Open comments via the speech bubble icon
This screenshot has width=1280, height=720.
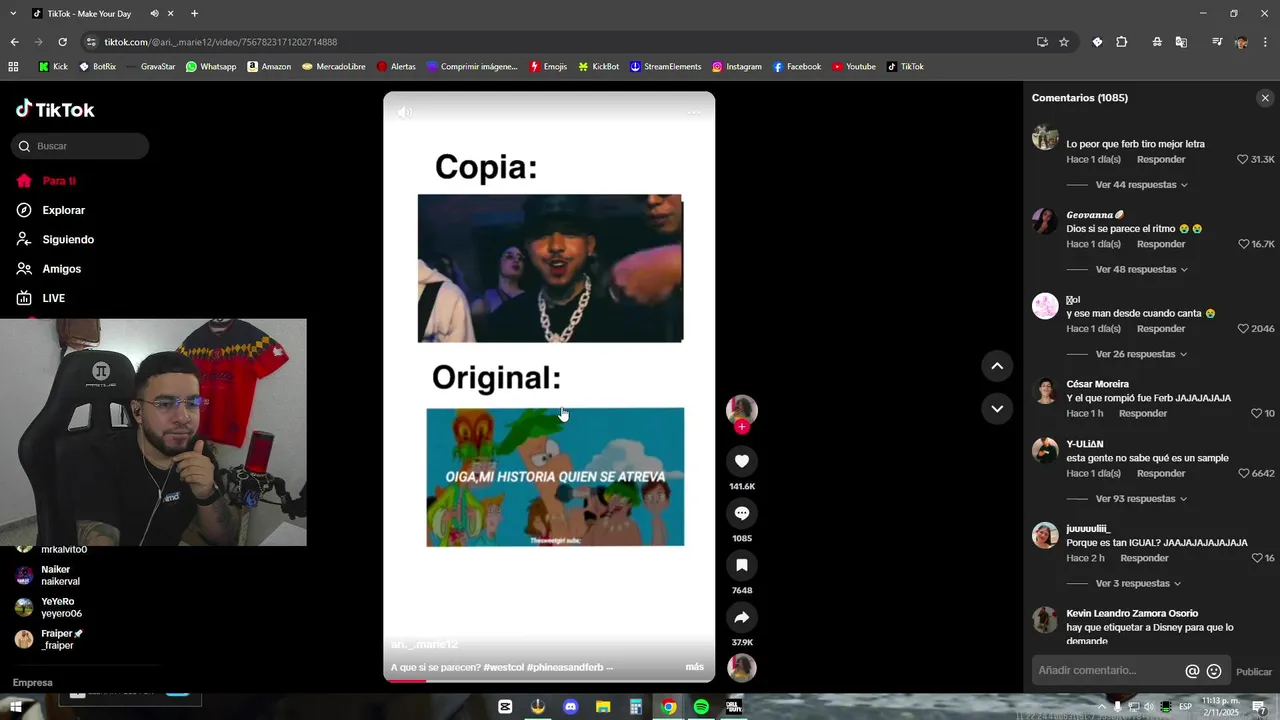coord(741,513)
